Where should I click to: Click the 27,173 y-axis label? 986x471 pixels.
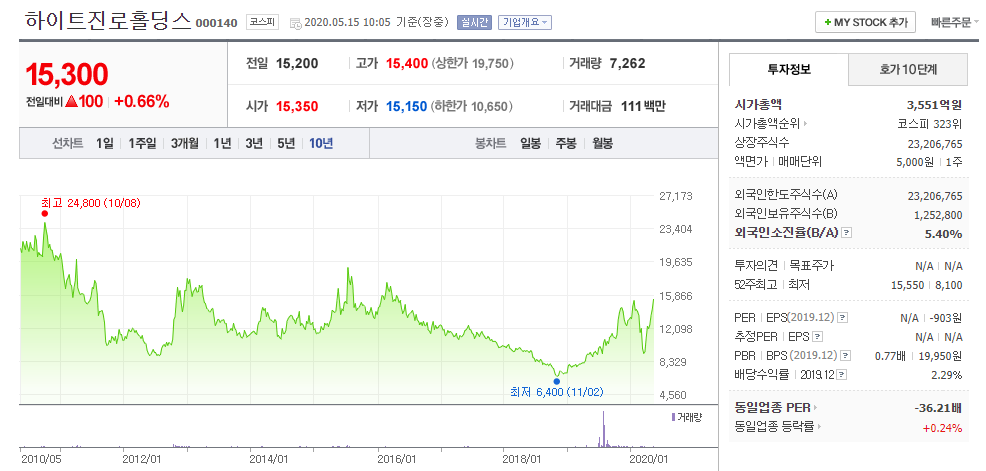pyautogui.click(x=675, y=196)
